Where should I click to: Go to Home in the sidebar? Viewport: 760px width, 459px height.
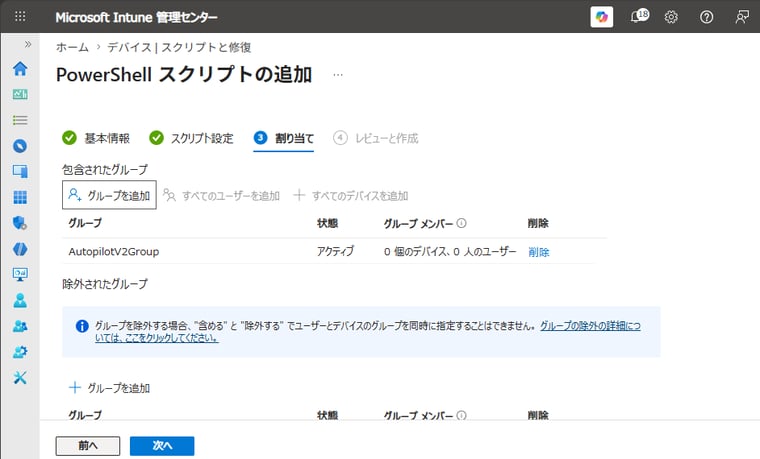click(x=20, y=68)
